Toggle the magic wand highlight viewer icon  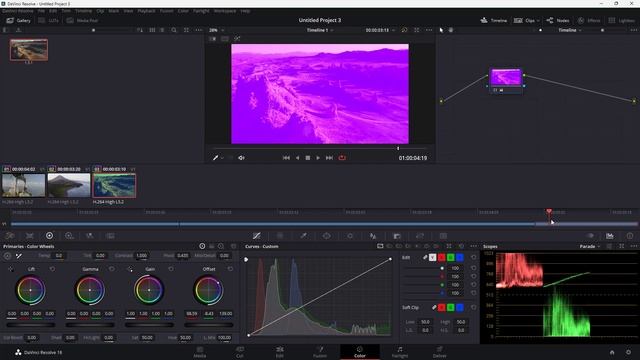(237, 39)
